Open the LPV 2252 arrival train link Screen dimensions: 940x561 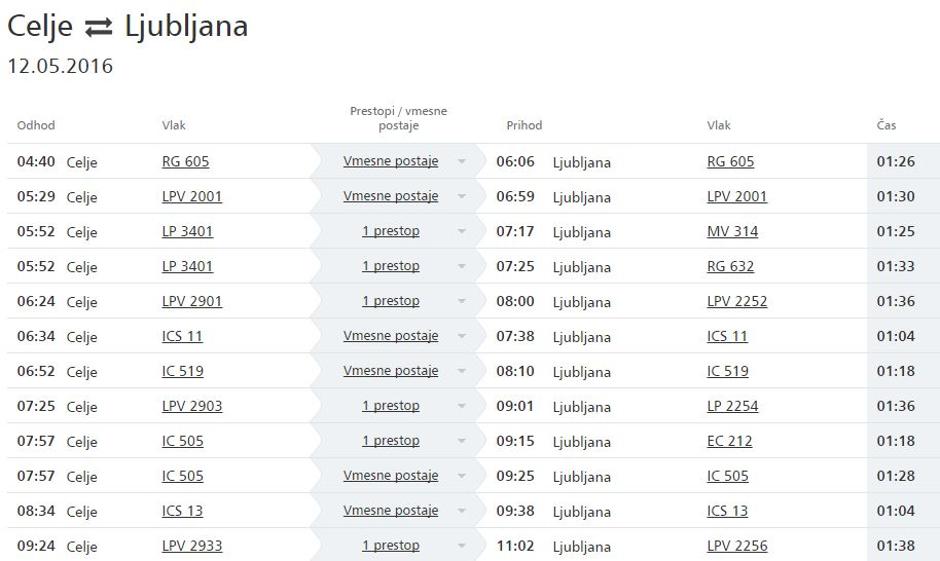736,302
